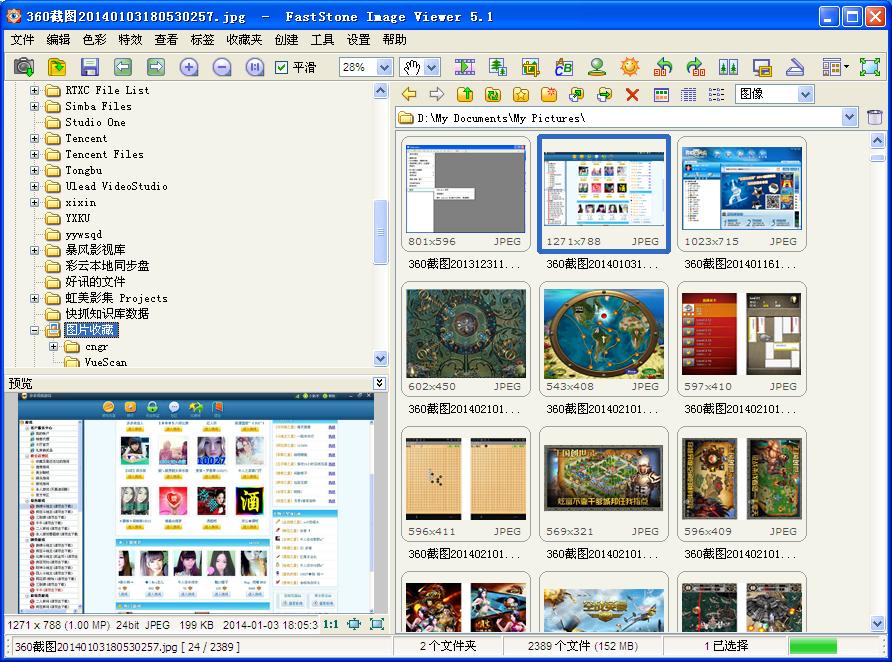Toggle 1:1 actual size view

coord(333,624)
